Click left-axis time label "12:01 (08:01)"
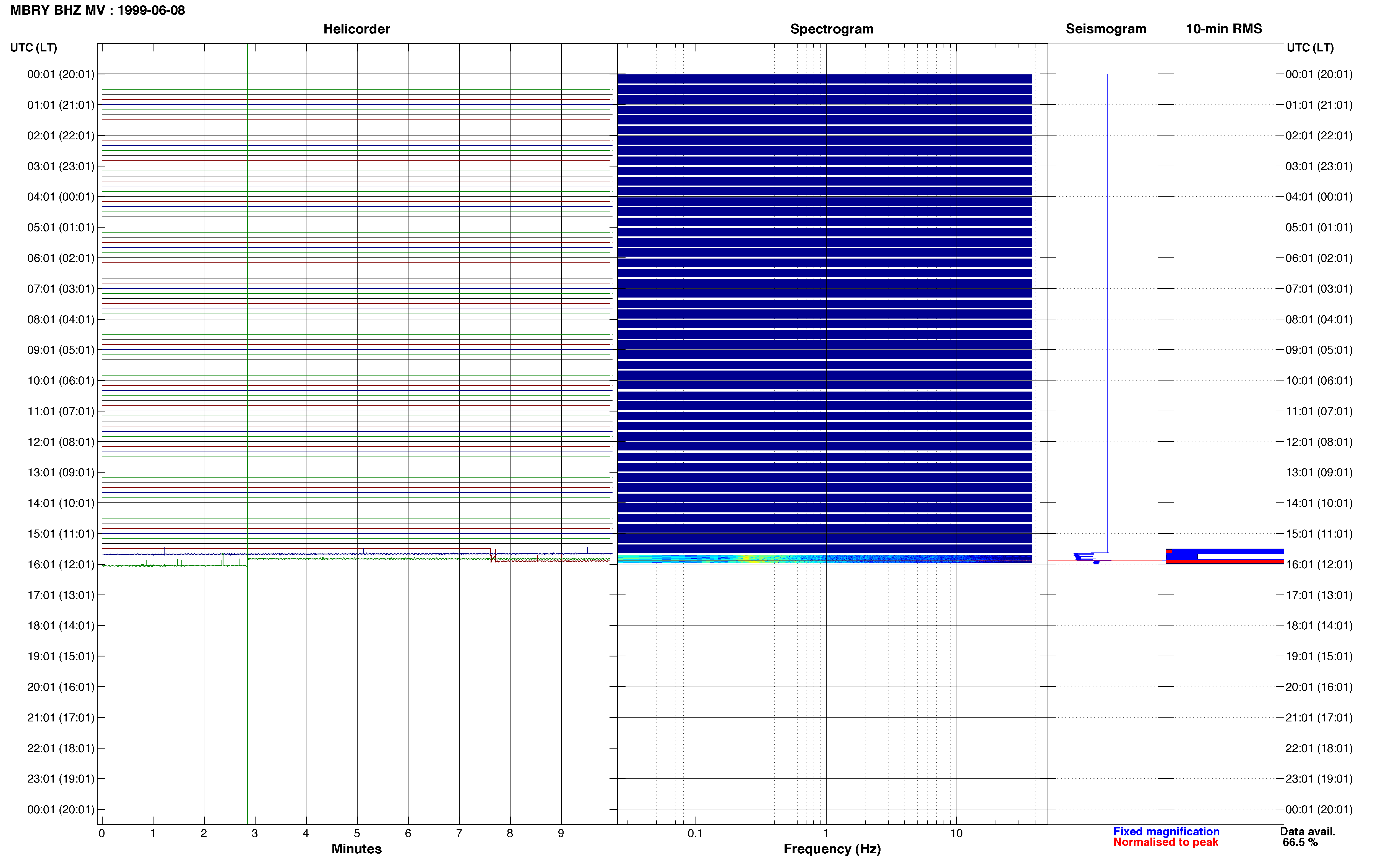The image size is (1388, 868). (61, 442)
